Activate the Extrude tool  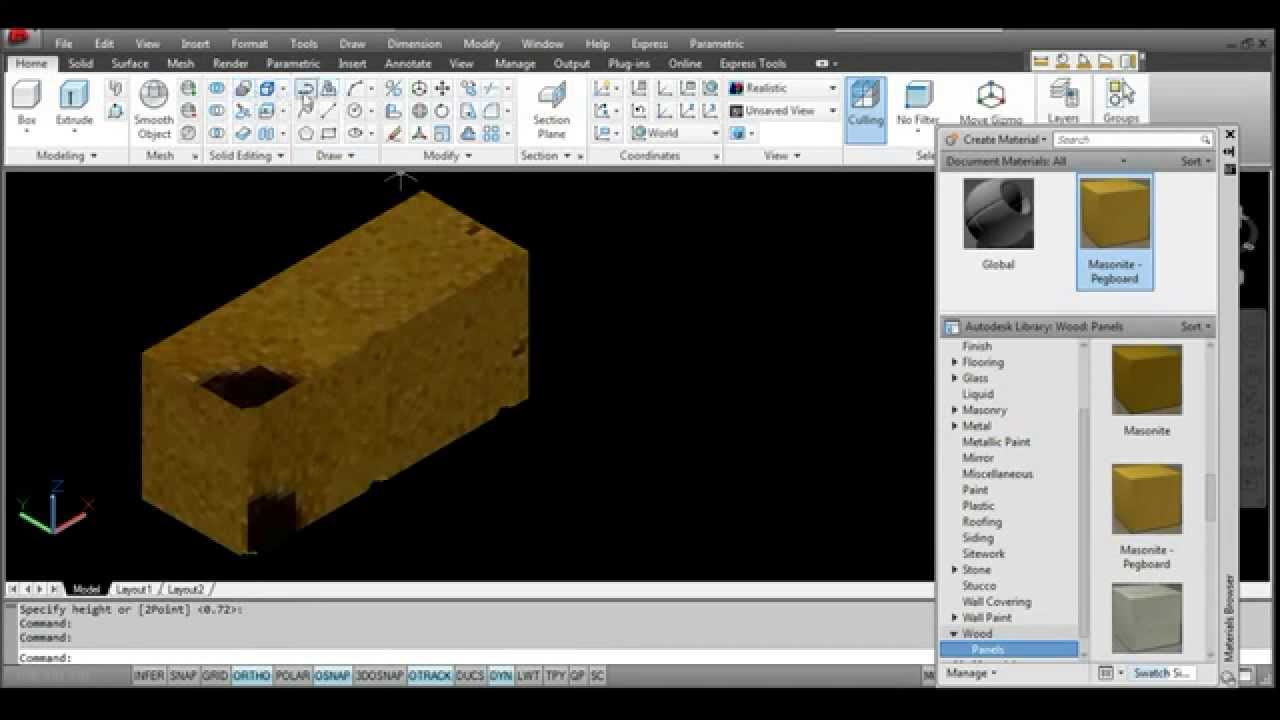tap(74, 104)
